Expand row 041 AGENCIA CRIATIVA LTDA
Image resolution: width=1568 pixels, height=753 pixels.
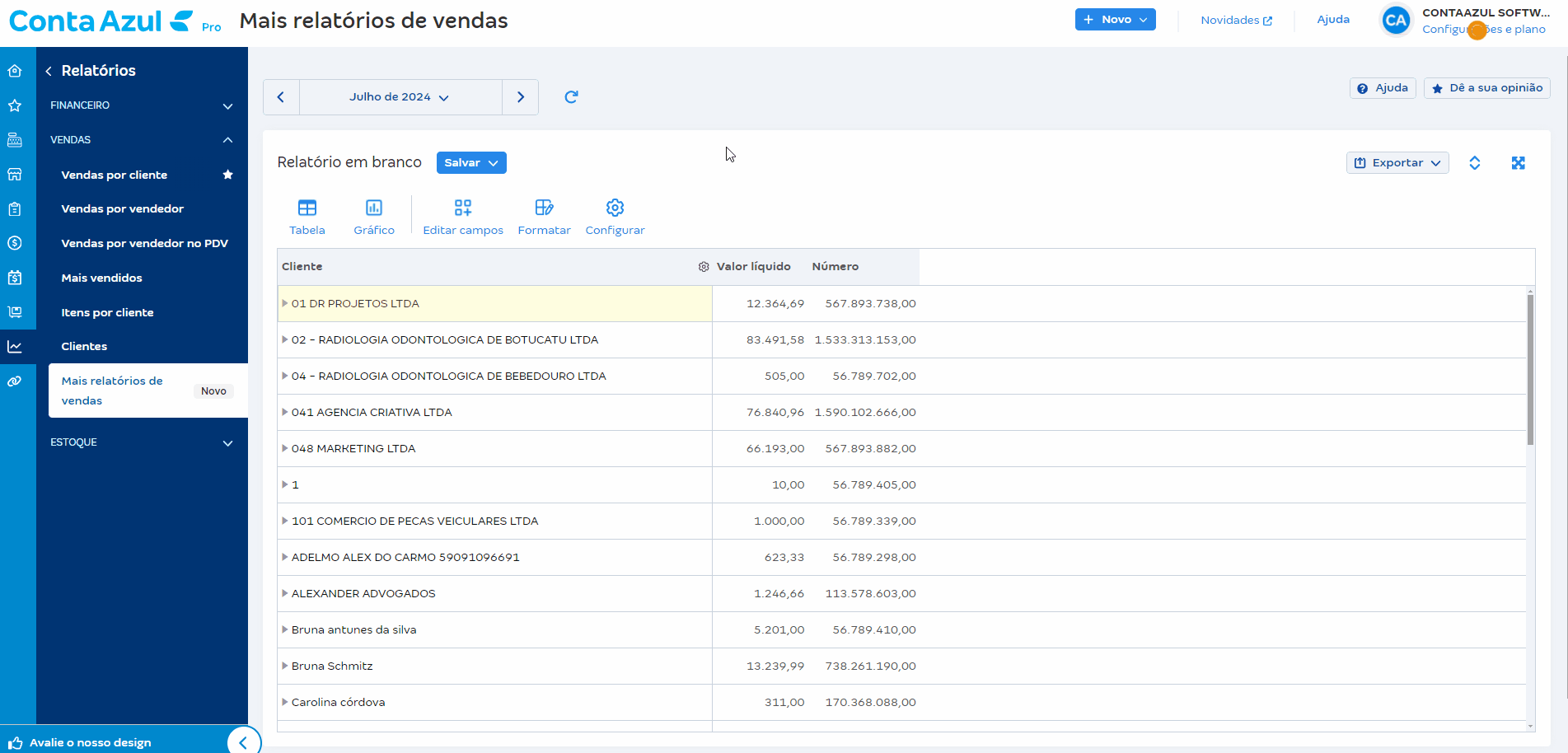(x=285, y=412)
